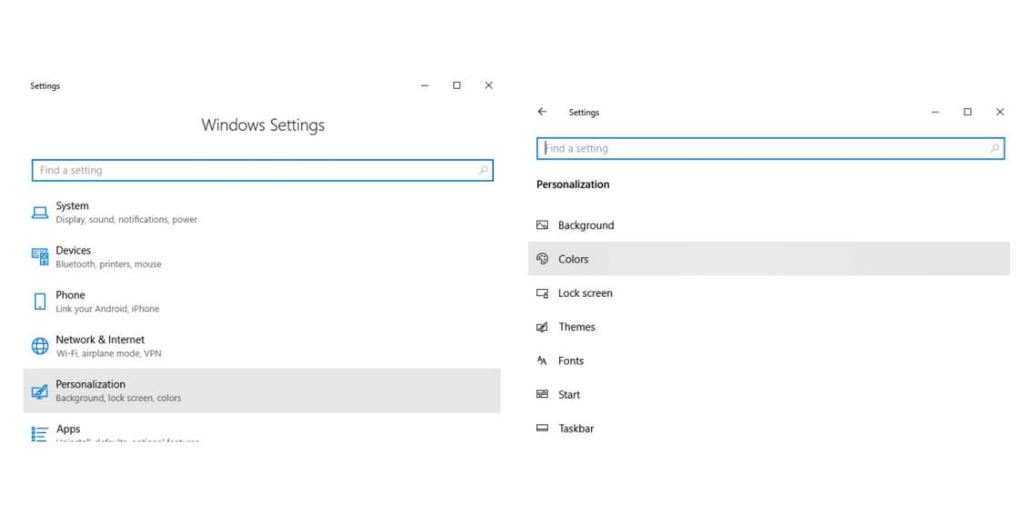Click the Themes icon

(x=542, y=327)
